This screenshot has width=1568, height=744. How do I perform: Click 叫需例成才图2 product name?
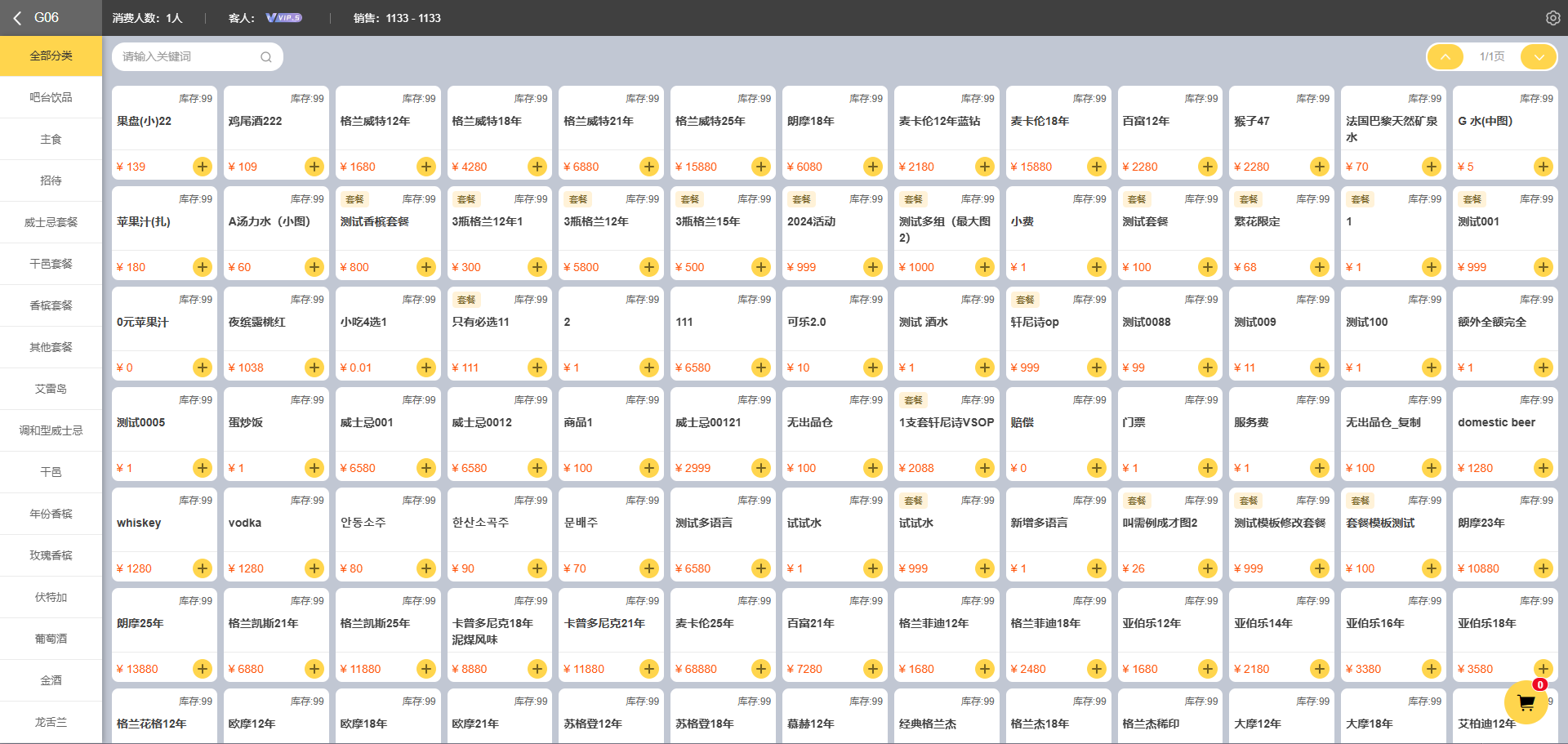[1160, 523]
